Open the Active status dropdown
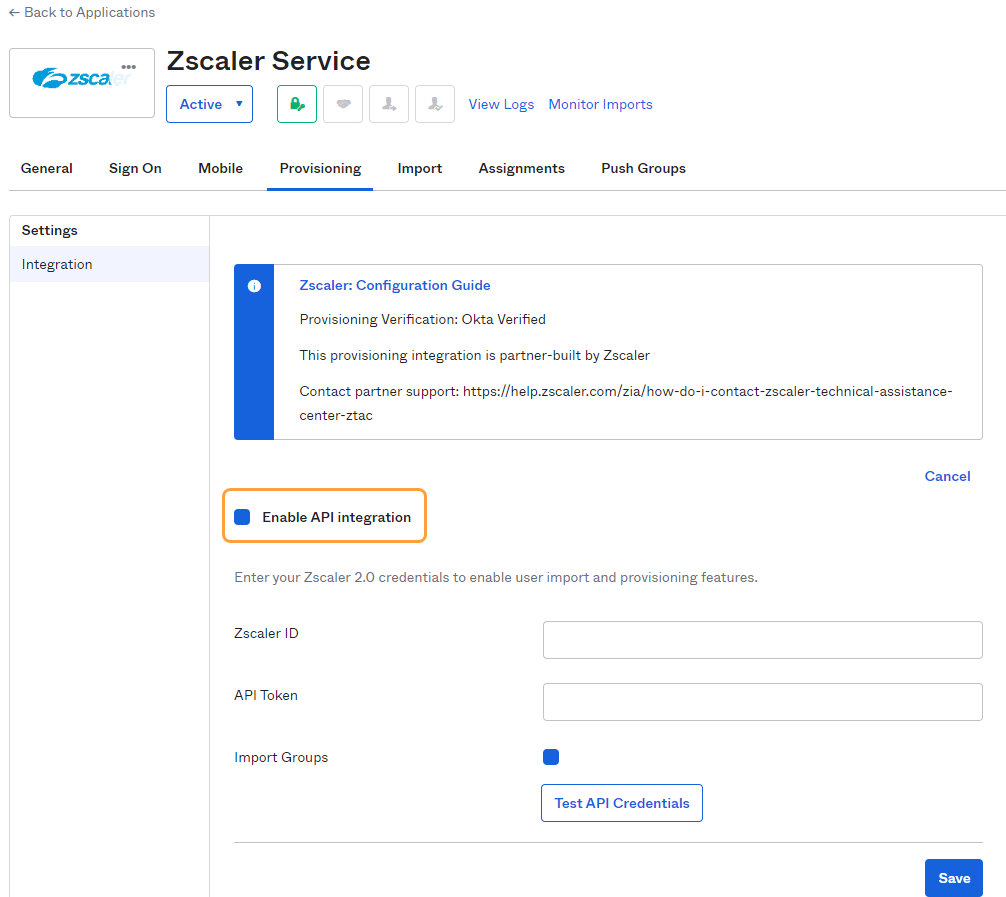This screenshot has height=897, width=1006. coord(209,104)
